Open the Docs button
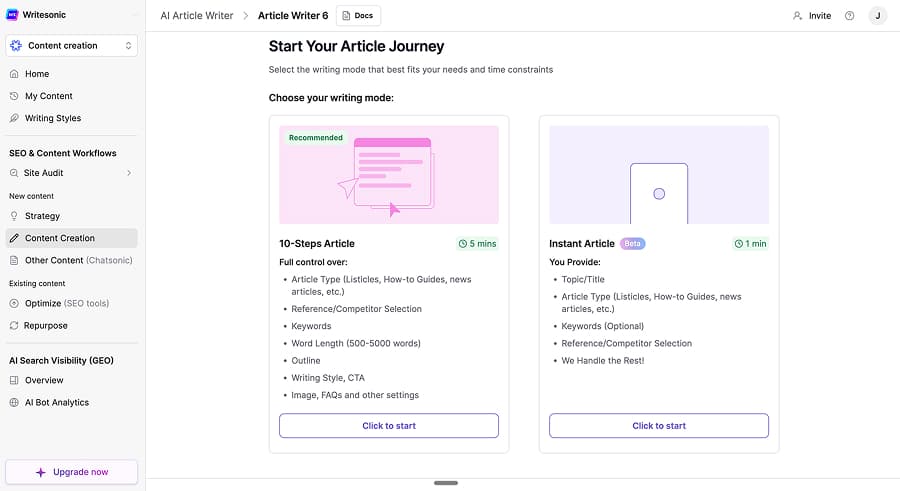The image size is (900, 491). coord(358,16)
